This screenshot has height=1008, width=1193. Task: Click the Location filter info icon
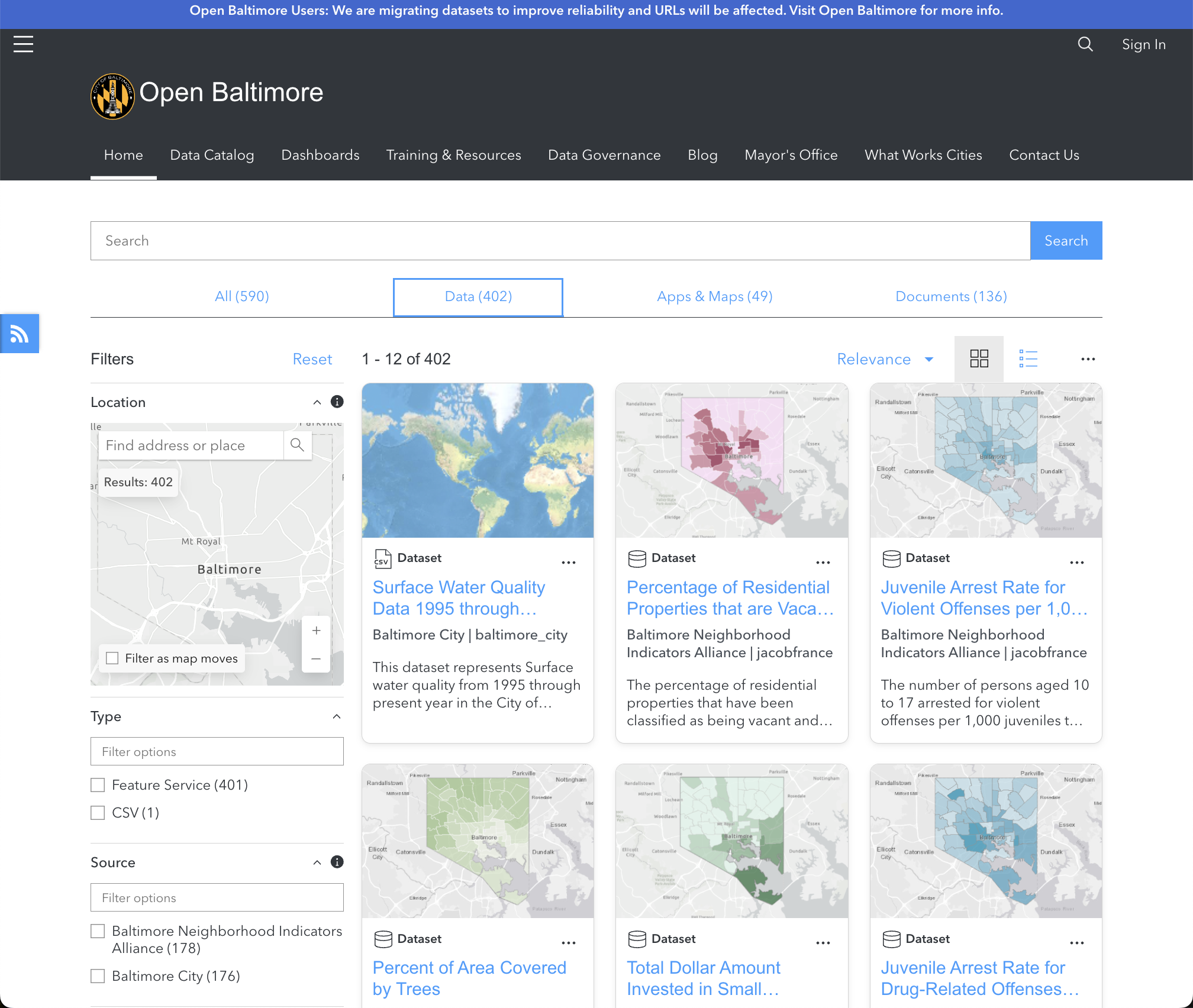tap(336, 402)
